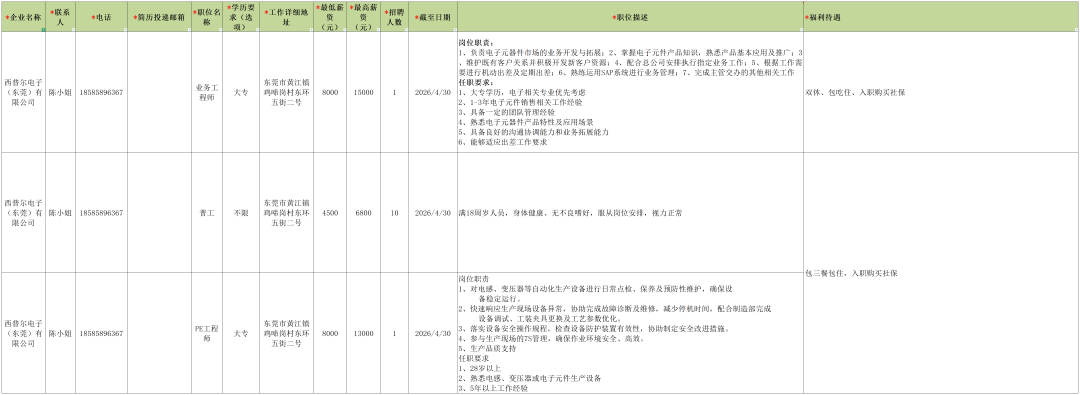Select the 福利待遇 column header
The image size is (1080, 395).
tap(941, 17)
